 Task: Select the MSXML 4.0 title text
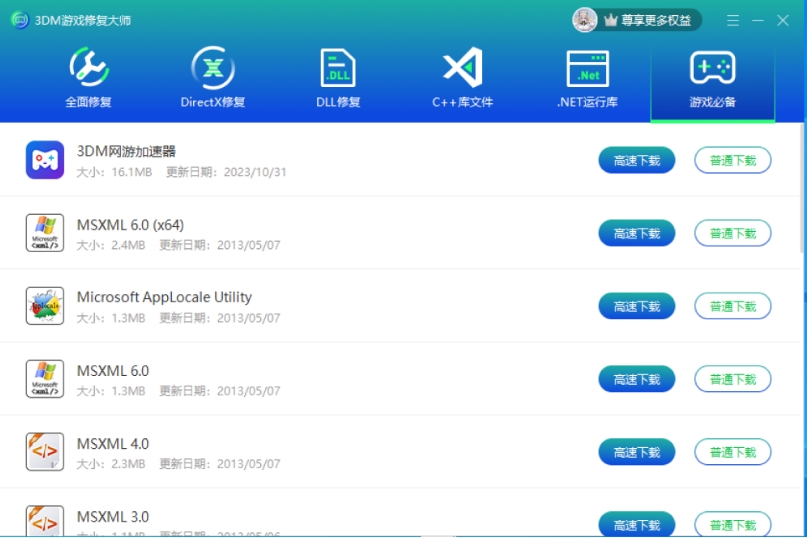coord(113,444)
